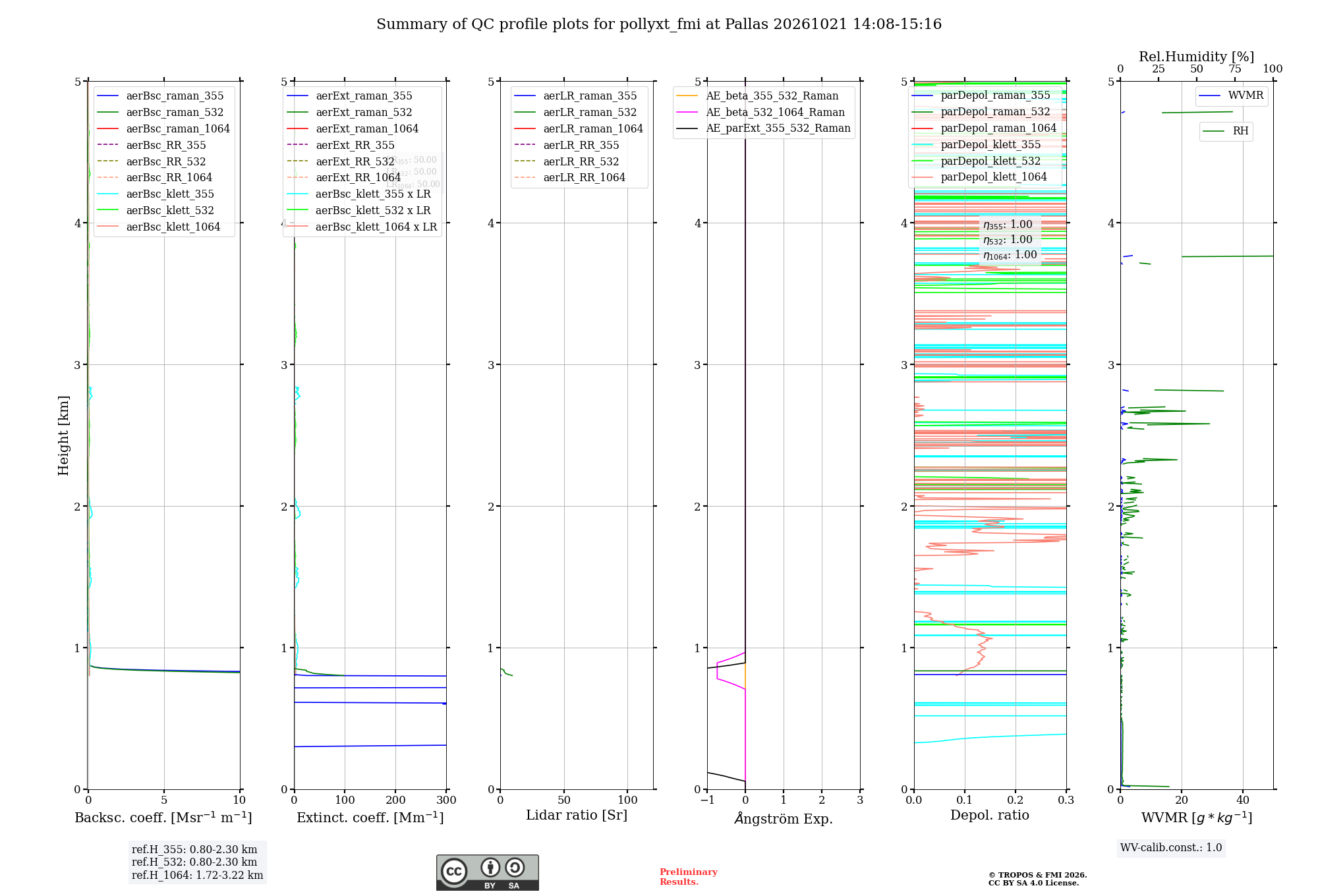Click the Depol. ratio axis label

coord(990,816)
